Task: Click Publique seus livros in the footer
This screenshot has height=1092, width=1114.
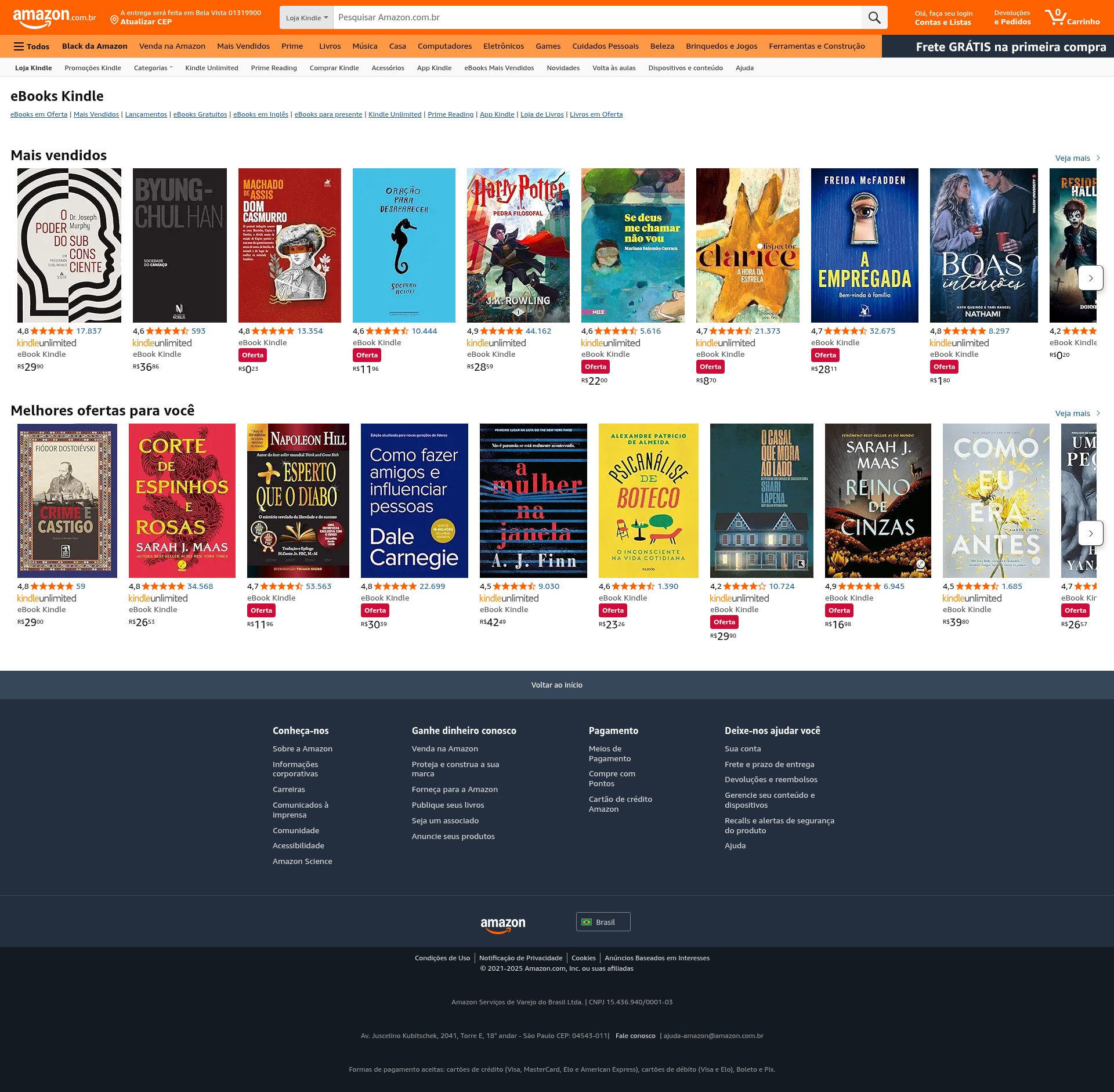Action: click(x=448, y=805)
